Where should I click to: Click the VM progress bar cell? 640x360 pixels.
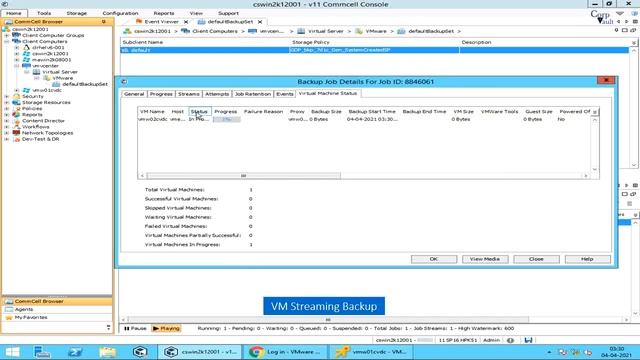[x=227, y=119]
